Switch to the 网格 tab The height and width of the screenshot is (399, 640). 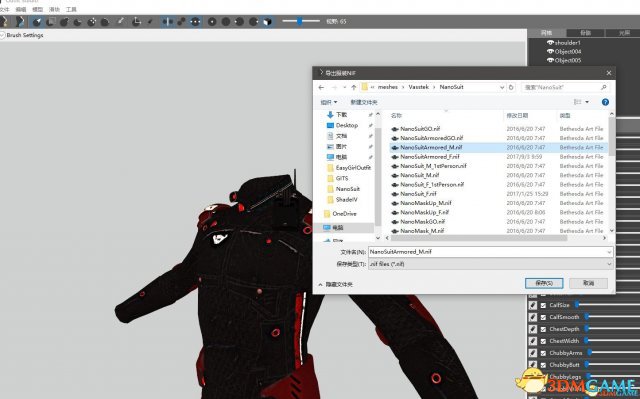546,33
